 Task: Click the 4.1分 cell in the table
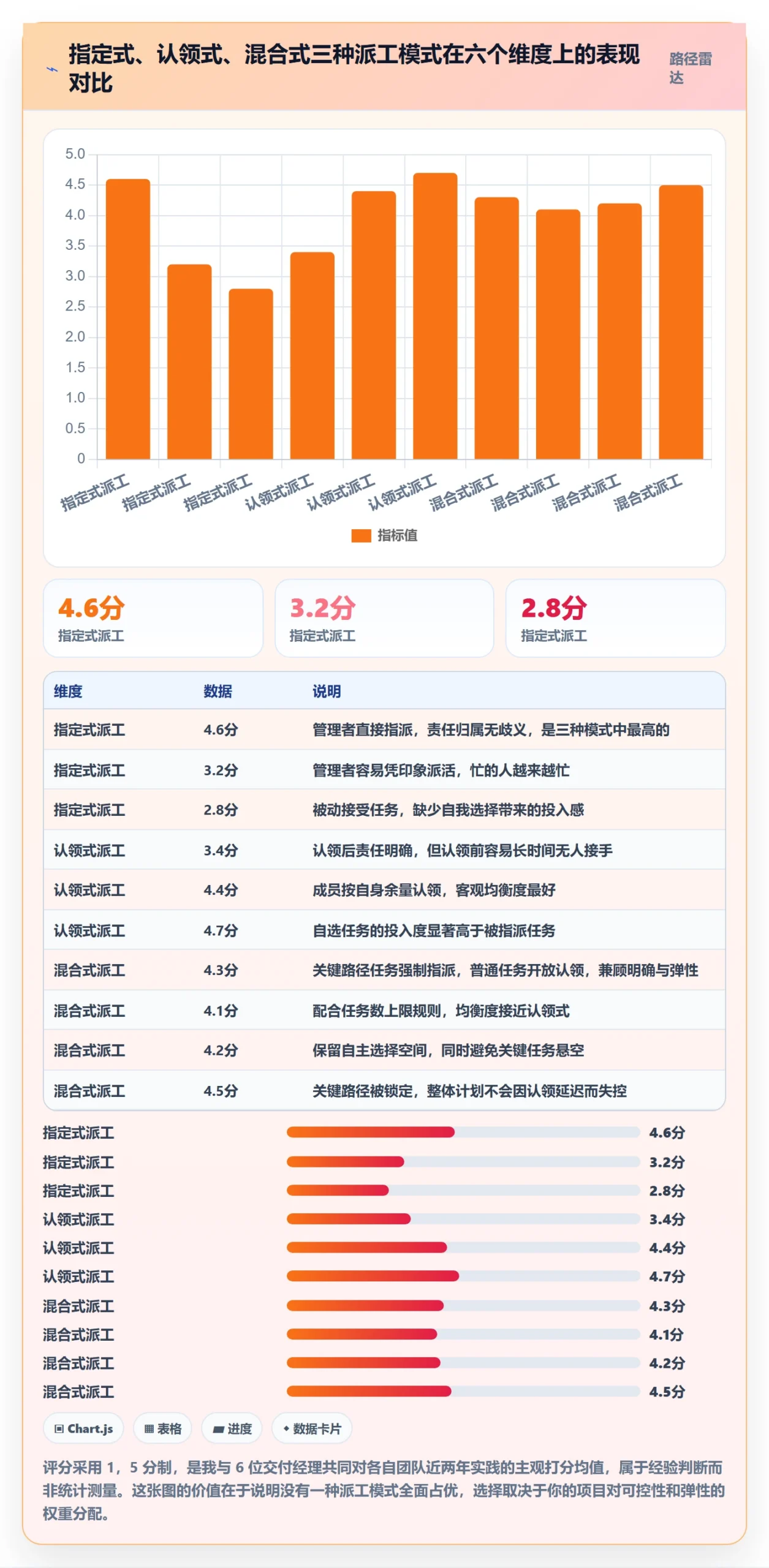(x=221, y=1011)
